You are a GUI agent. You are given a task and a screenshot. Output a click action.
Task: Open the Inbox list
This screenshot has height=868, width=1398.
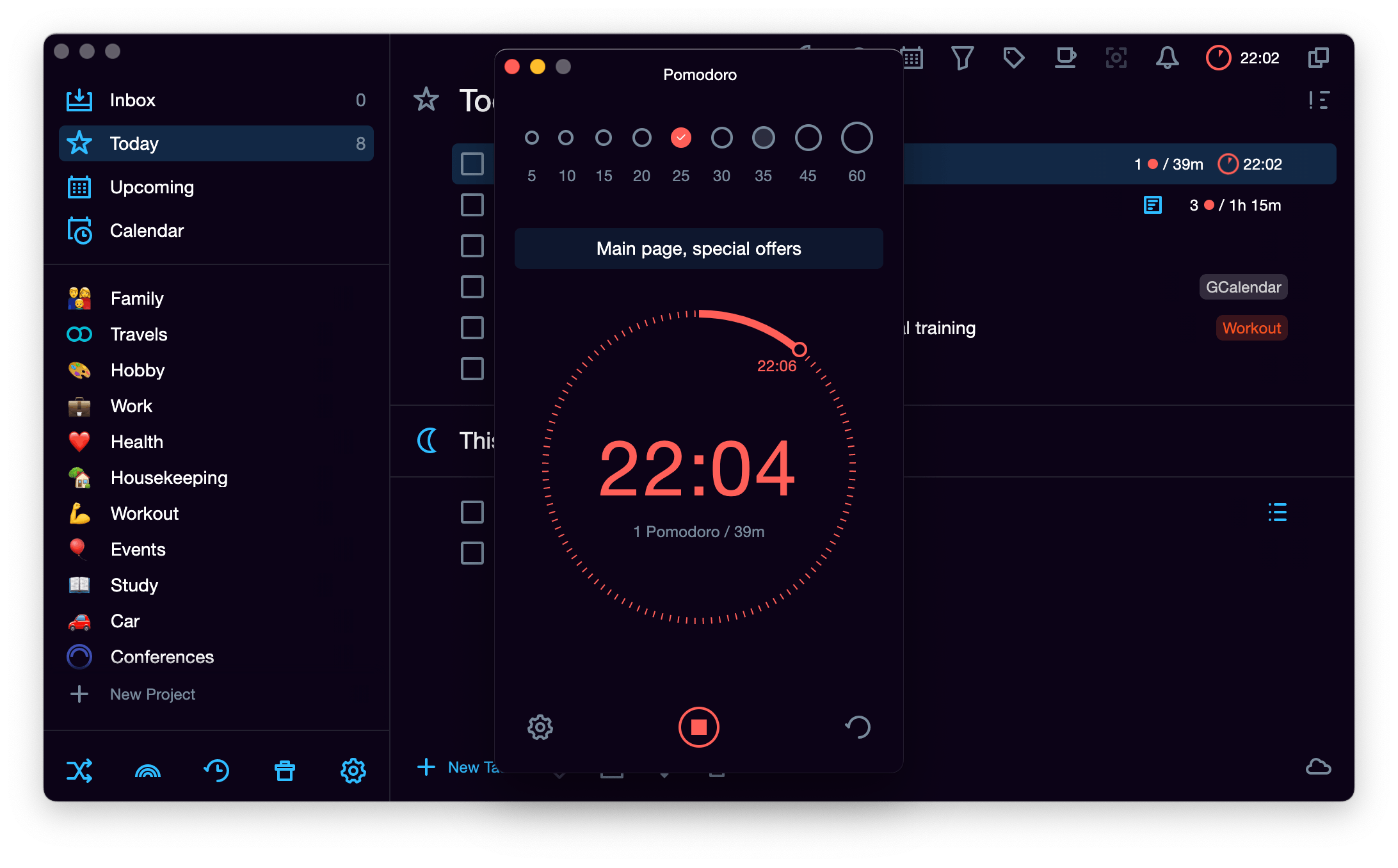click(x=216, y=100)
